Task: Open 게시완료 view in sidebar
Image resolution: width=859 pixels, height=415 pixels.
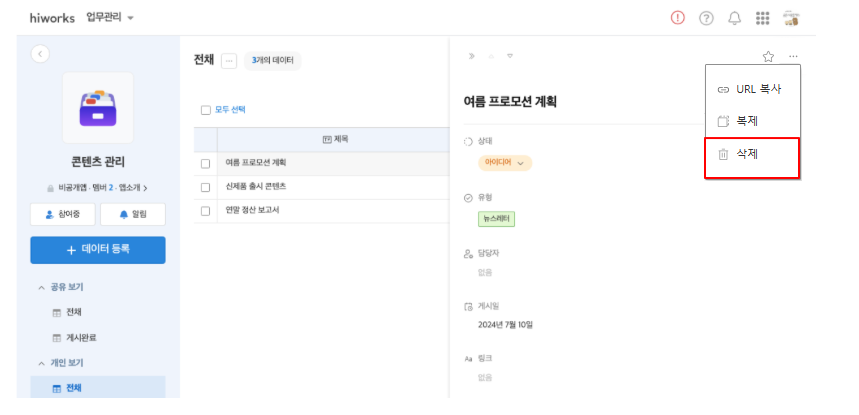Action: [x=81, y=337]
